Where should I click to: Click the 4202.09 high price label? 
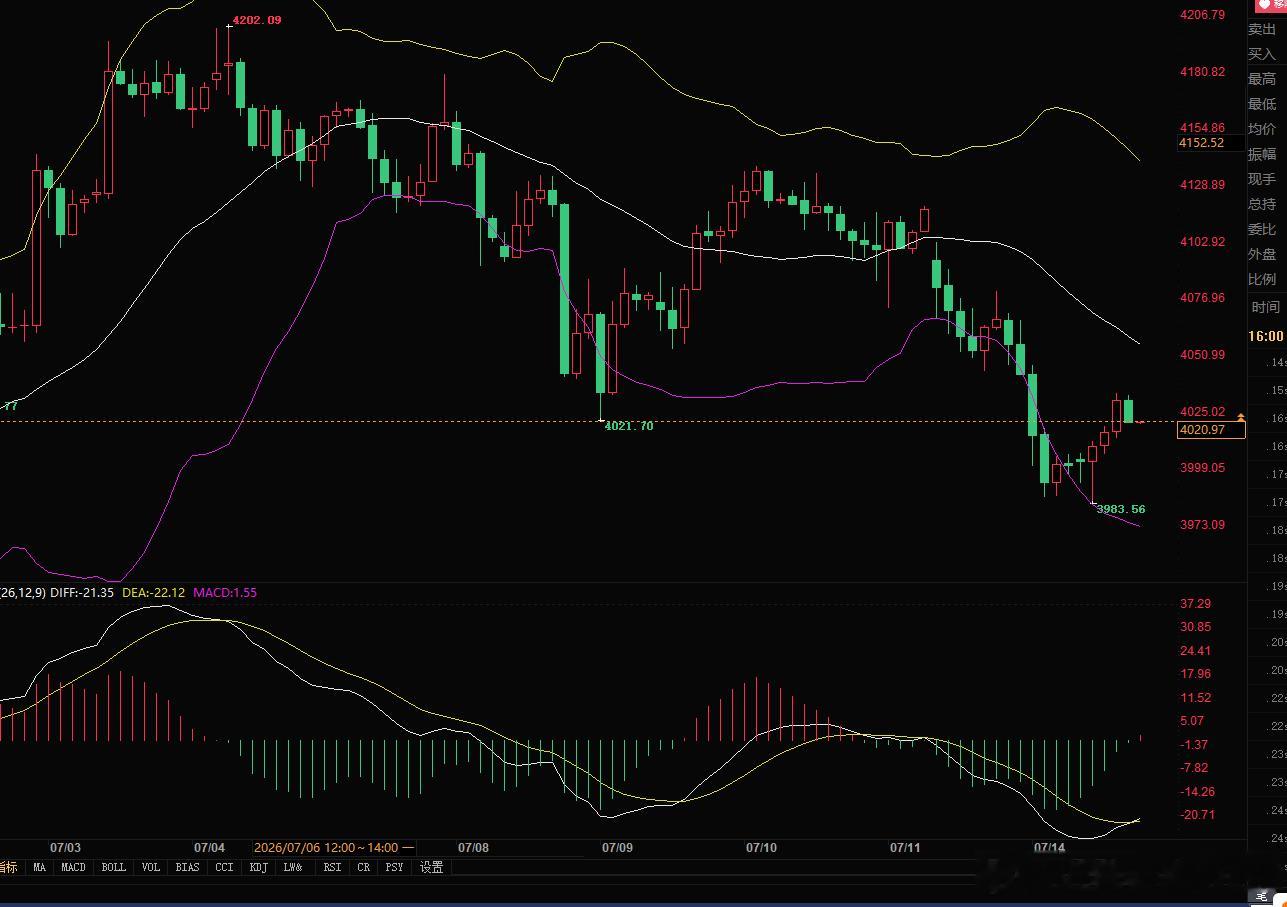tap(257, 20)
